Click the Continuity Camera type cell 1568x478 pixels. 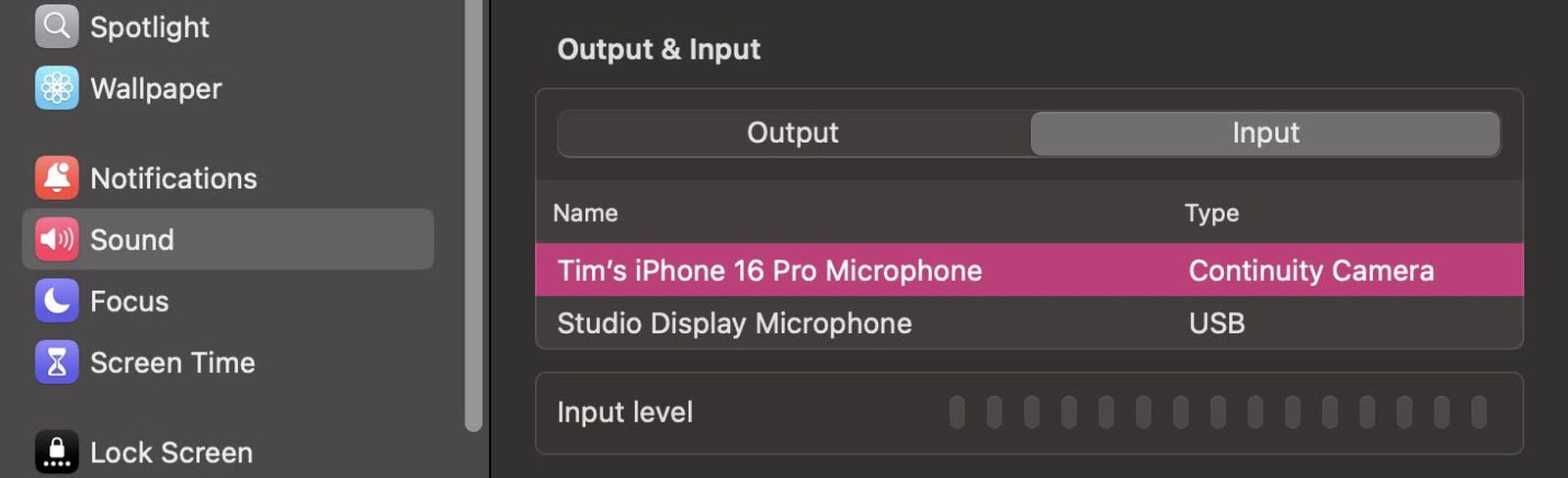coord(1310,270)
